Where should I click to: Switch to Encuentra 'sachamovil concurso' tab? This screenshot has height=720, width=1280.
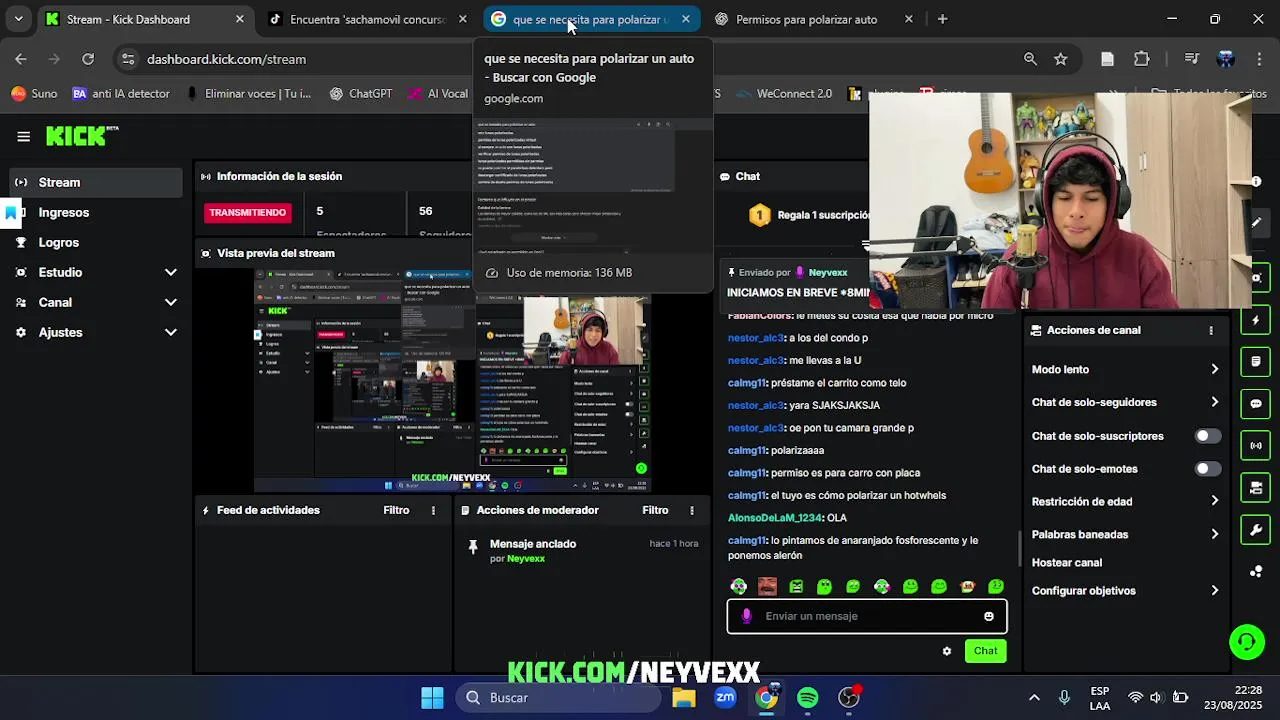[367, 19]
